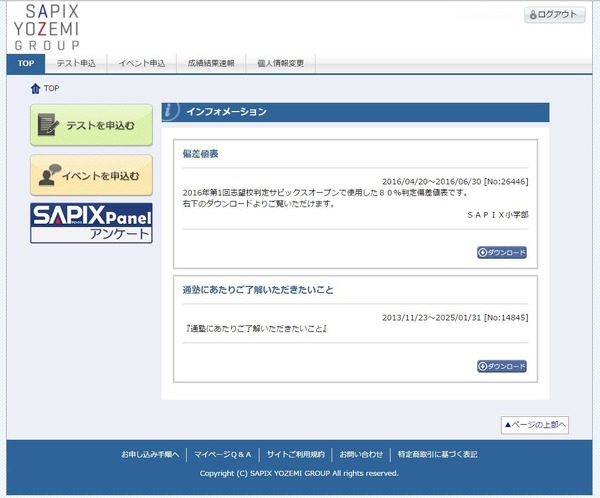Click the 右下のダウンロードよりご覧いただけます text
The width and height of the screenshot is (600, 498).
click(259, 204)
